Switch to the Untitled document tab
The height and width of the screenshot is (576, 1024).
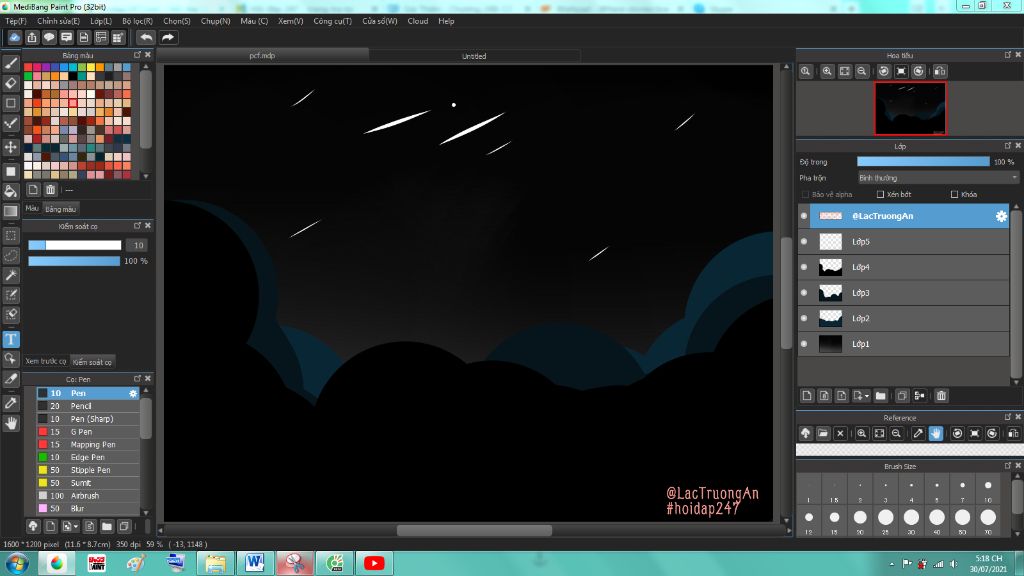click(x=474, y=56)
